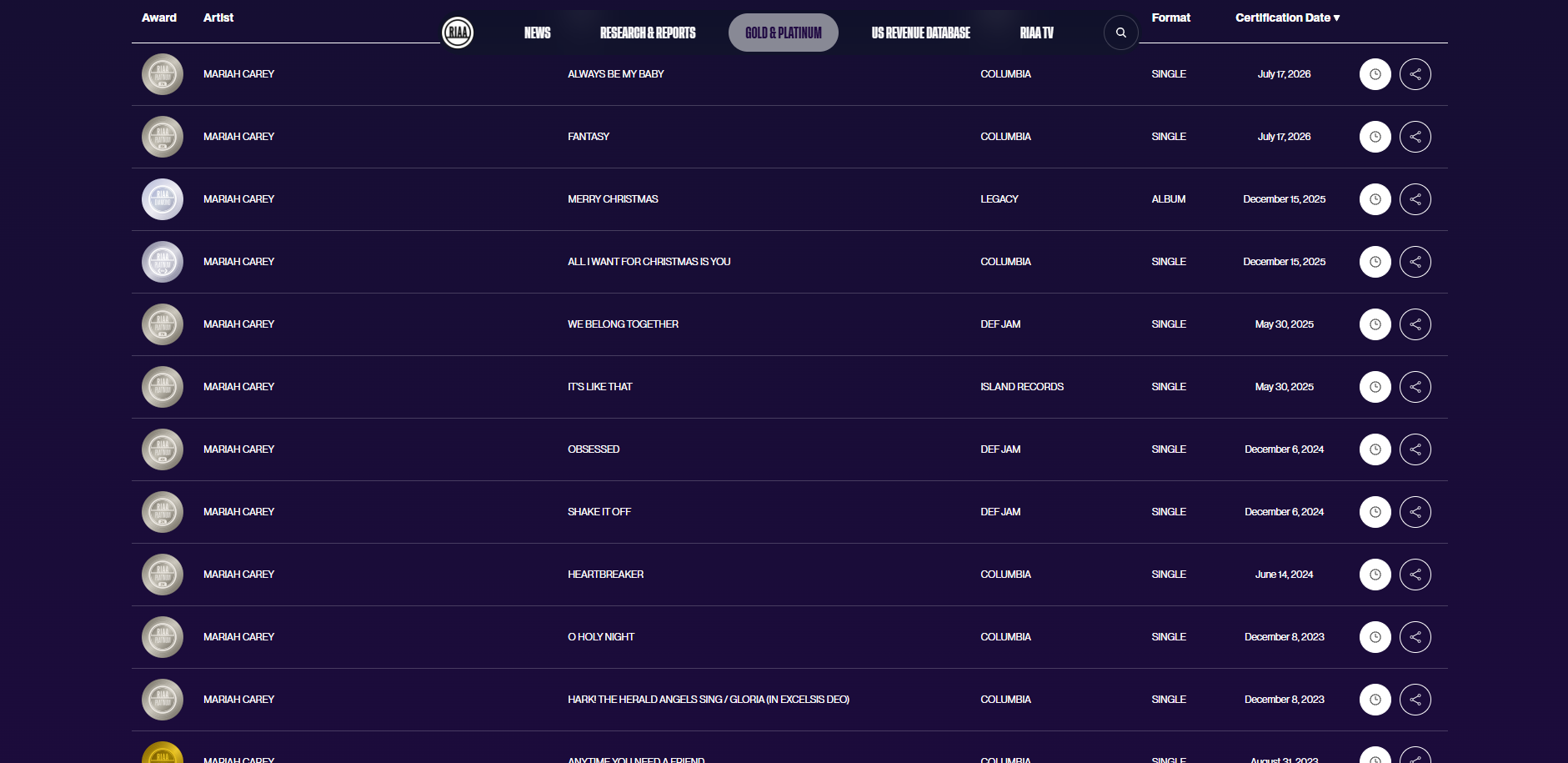
Task: Show award history for We Belong Together
Action: tap(1375, 324)
